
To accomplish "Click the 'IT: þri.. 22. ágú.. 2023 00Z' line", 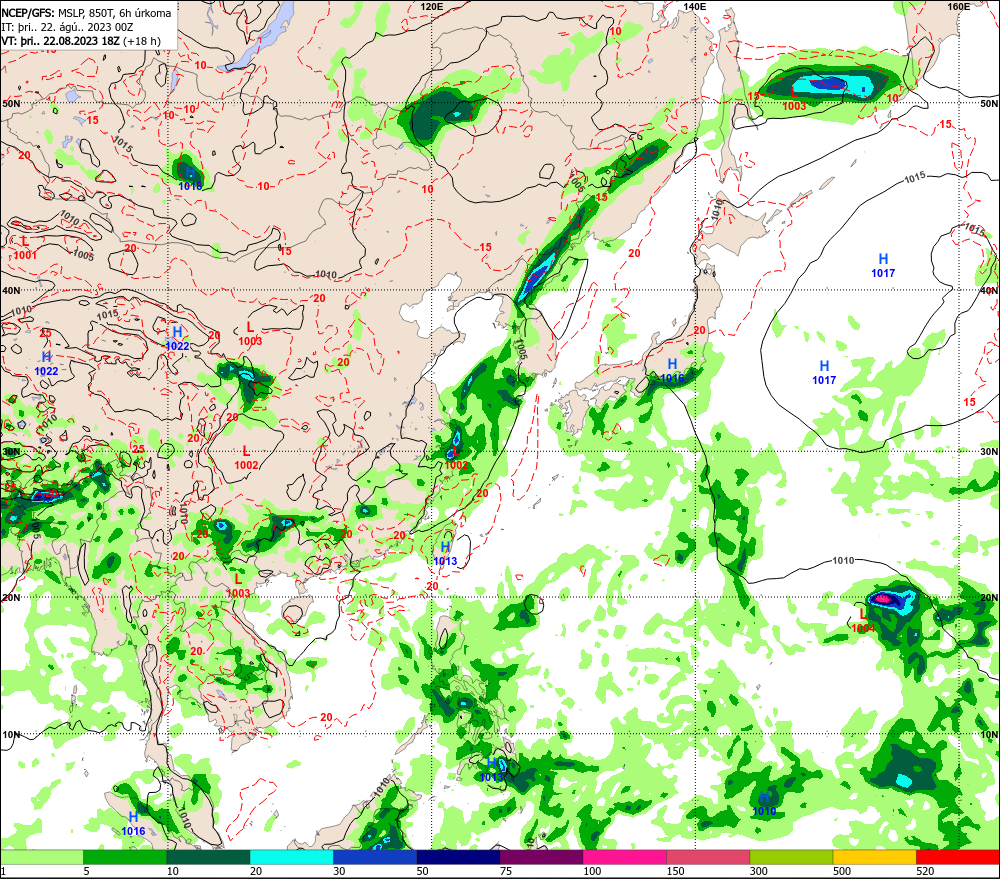I will pos(68,27).
